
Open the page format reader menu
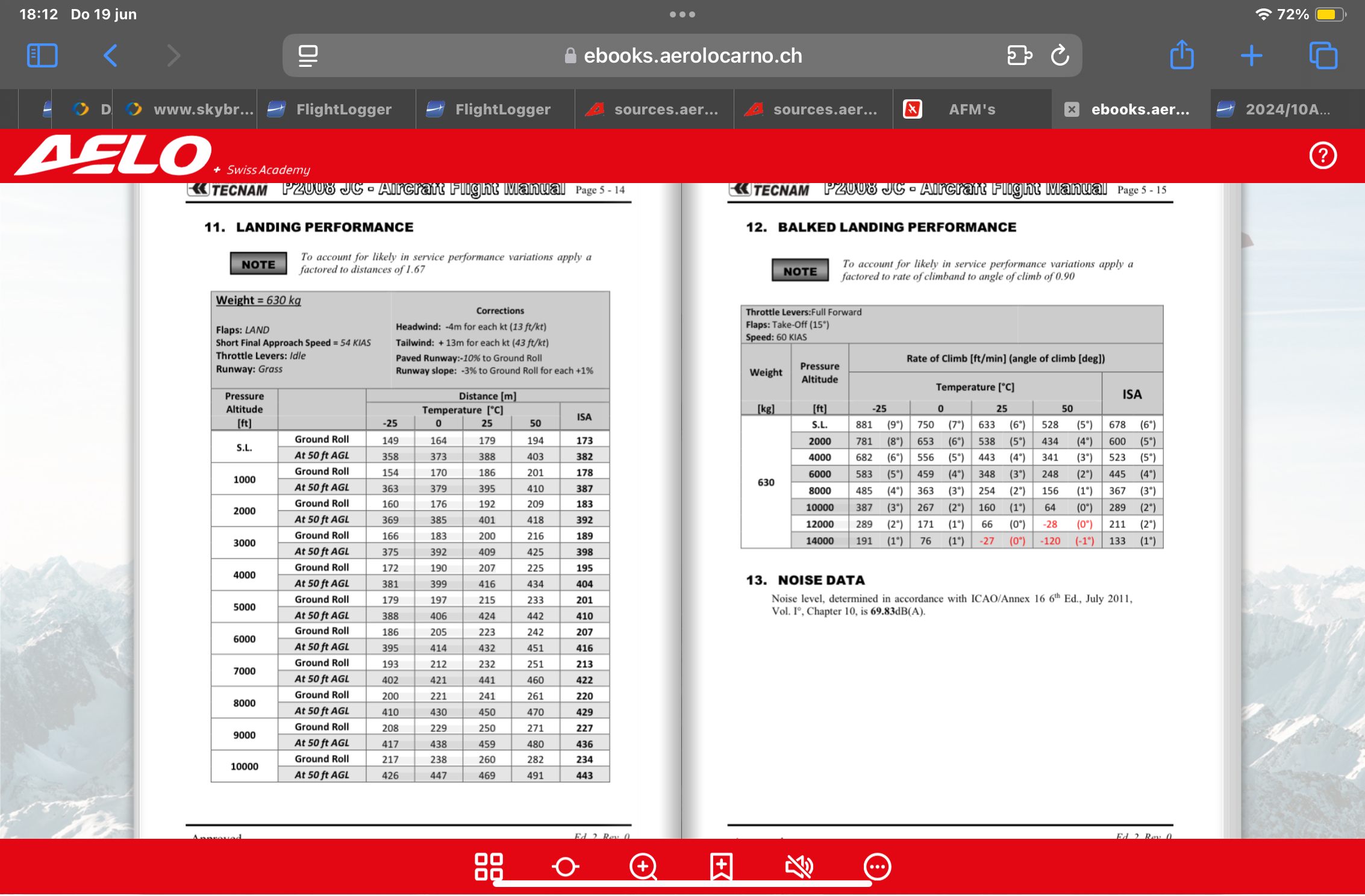(x=308, y=55)
